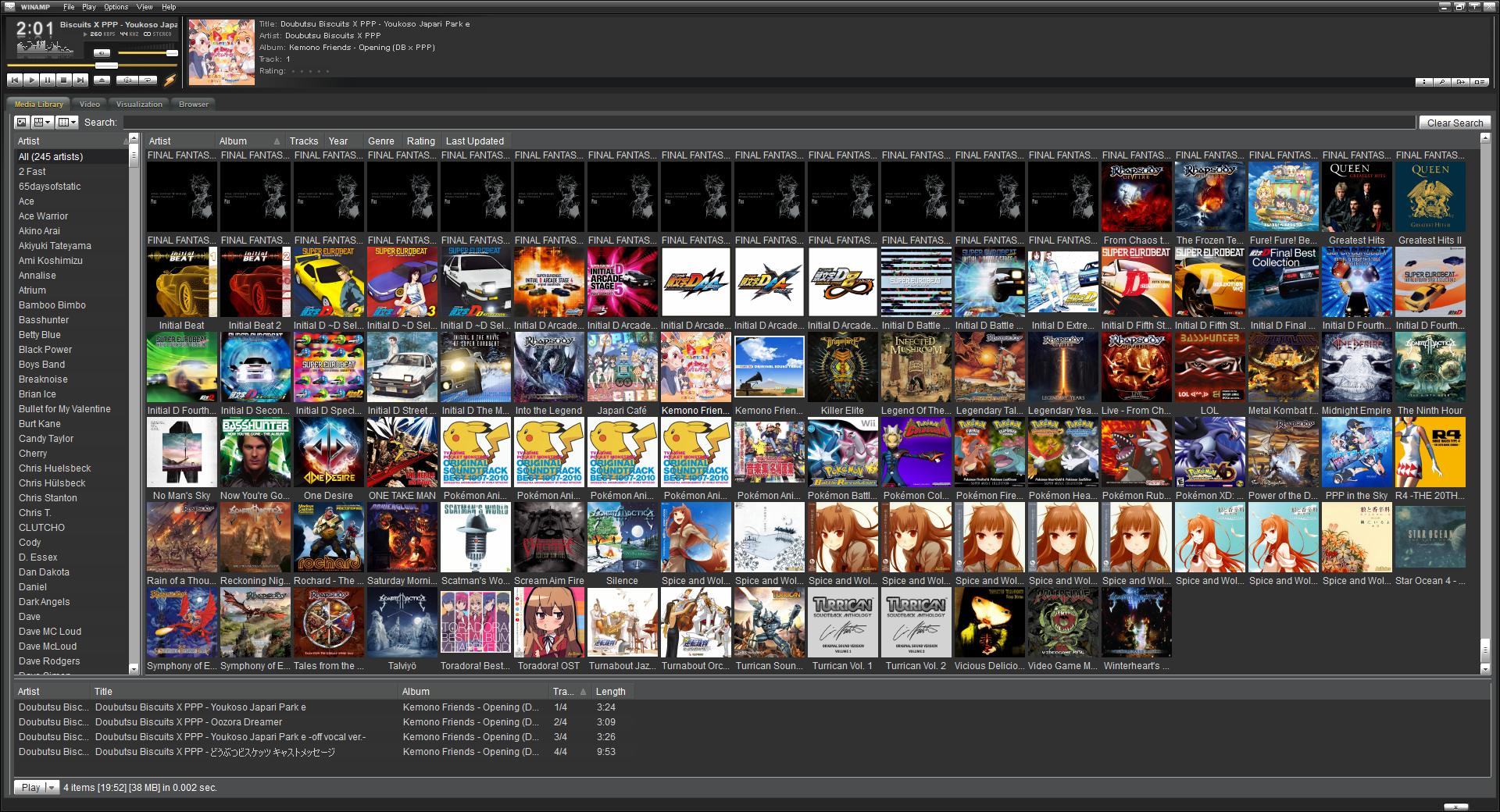1500x812 pixels.
Task: Sort by the Genre column header
Action: tap(383, 141)
